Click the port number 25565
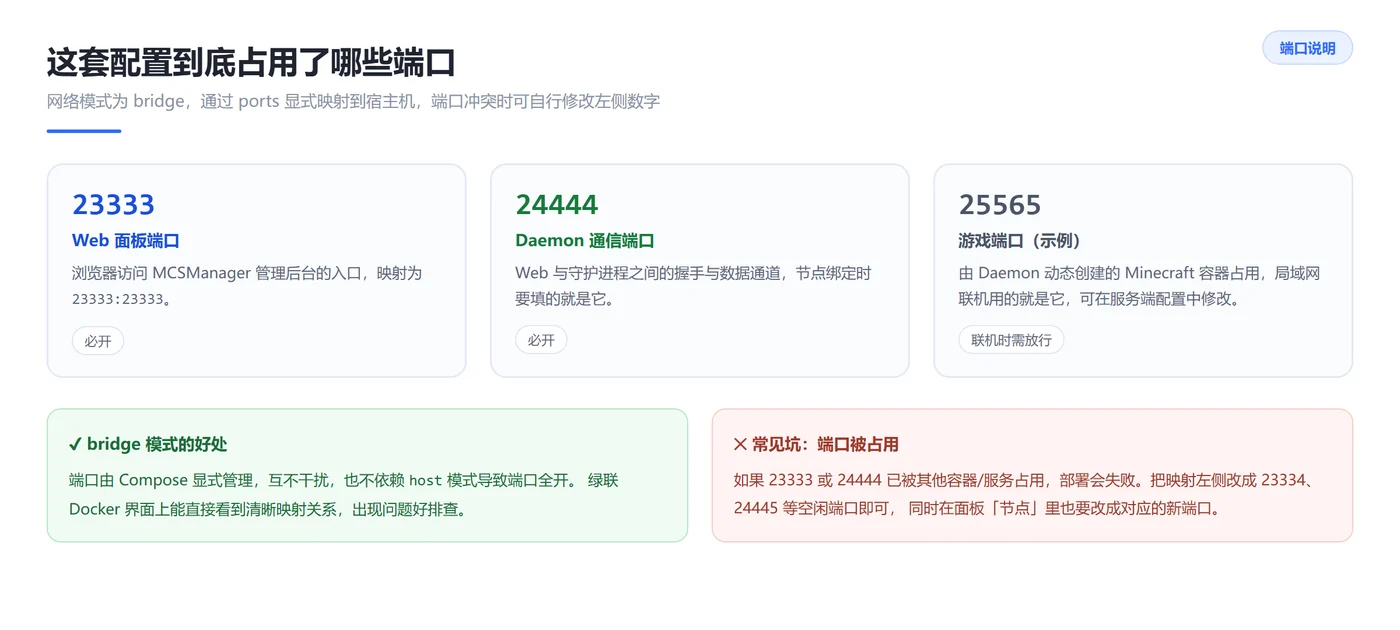Screen dimensions: 1400x630 pos(1000,205)
